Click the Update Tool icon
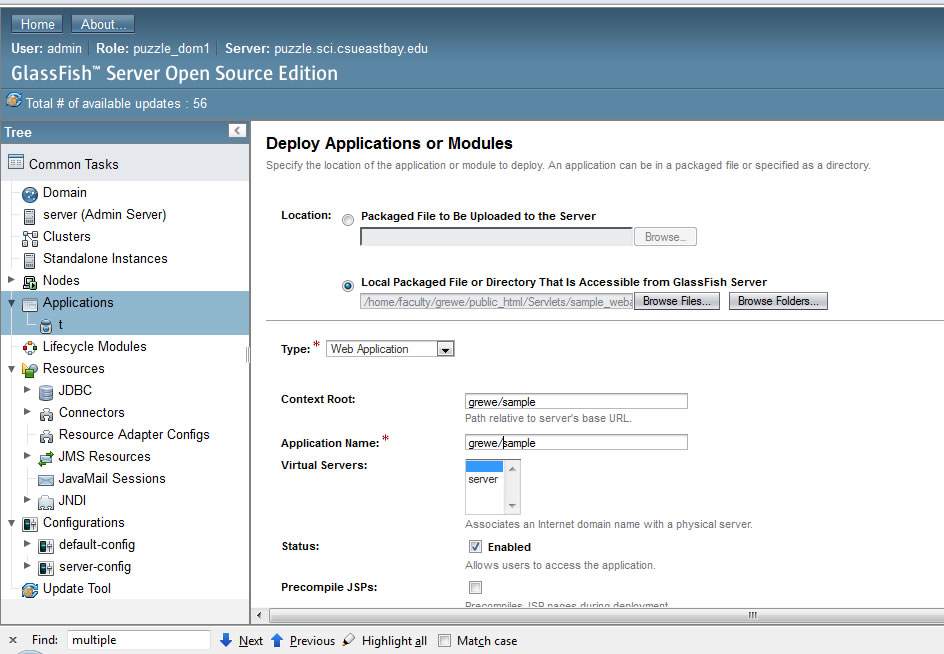The width and height of the screenshot is (944, 654). 29,589
